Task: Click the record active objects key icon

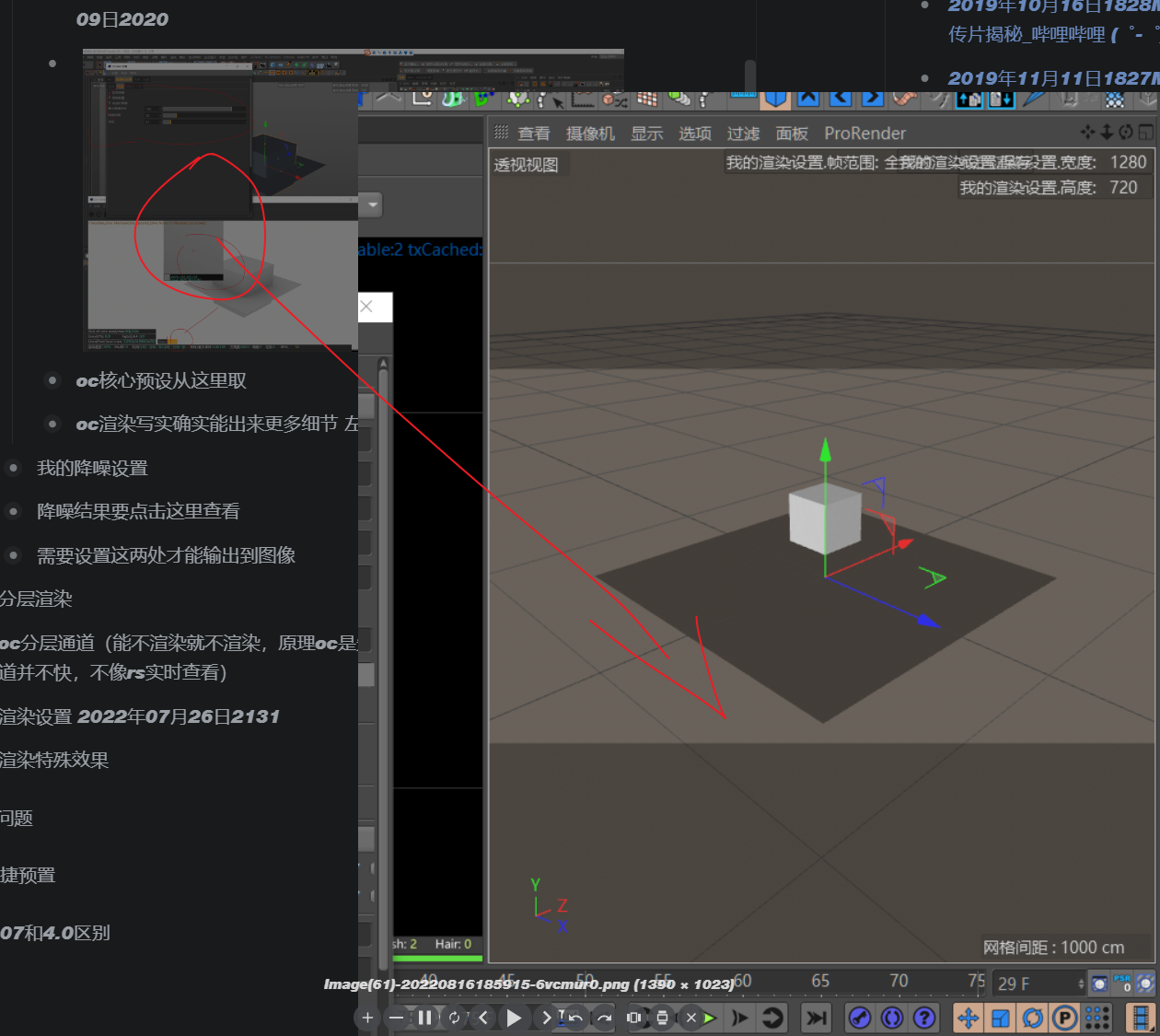Action: tap(860, 1018)
